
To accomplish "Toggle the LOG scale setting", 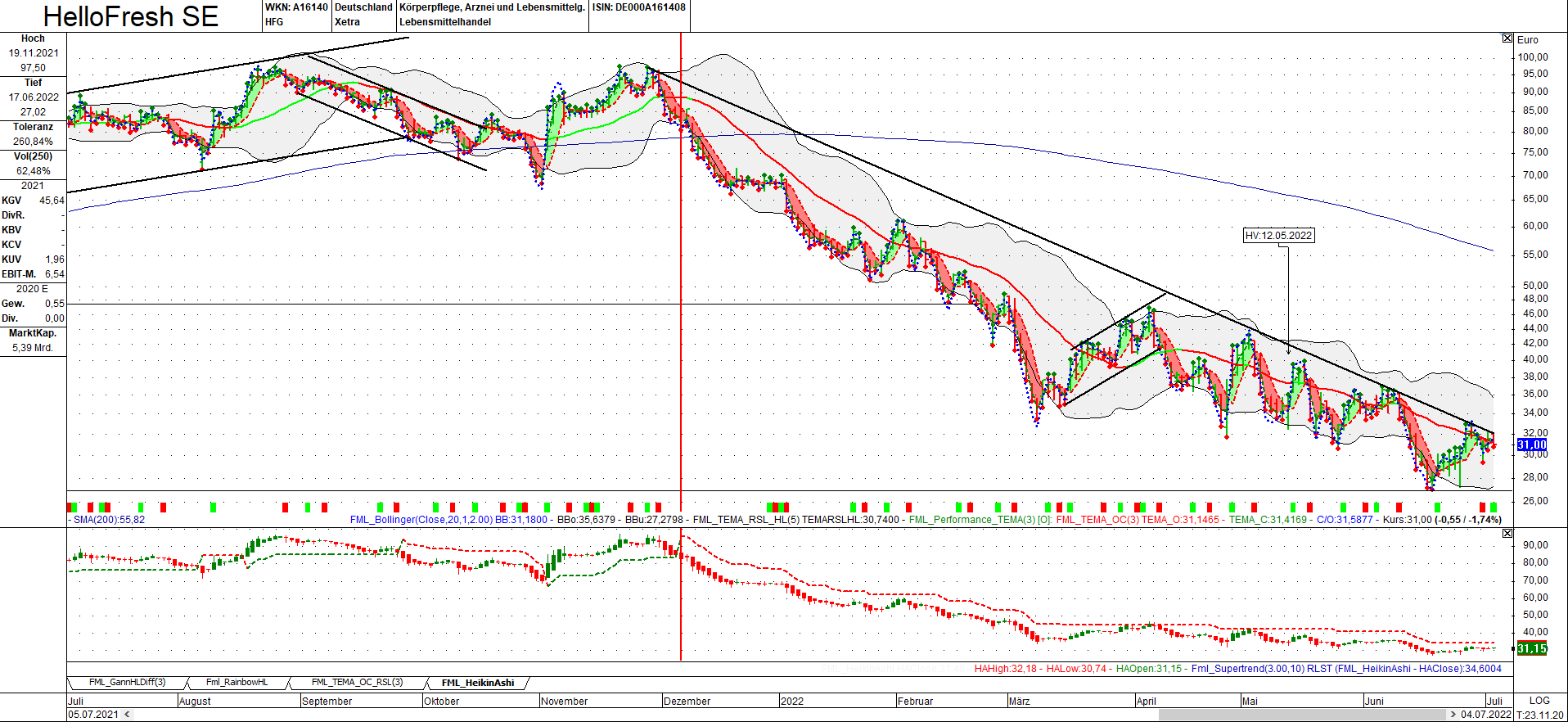I will [1539, 701].
